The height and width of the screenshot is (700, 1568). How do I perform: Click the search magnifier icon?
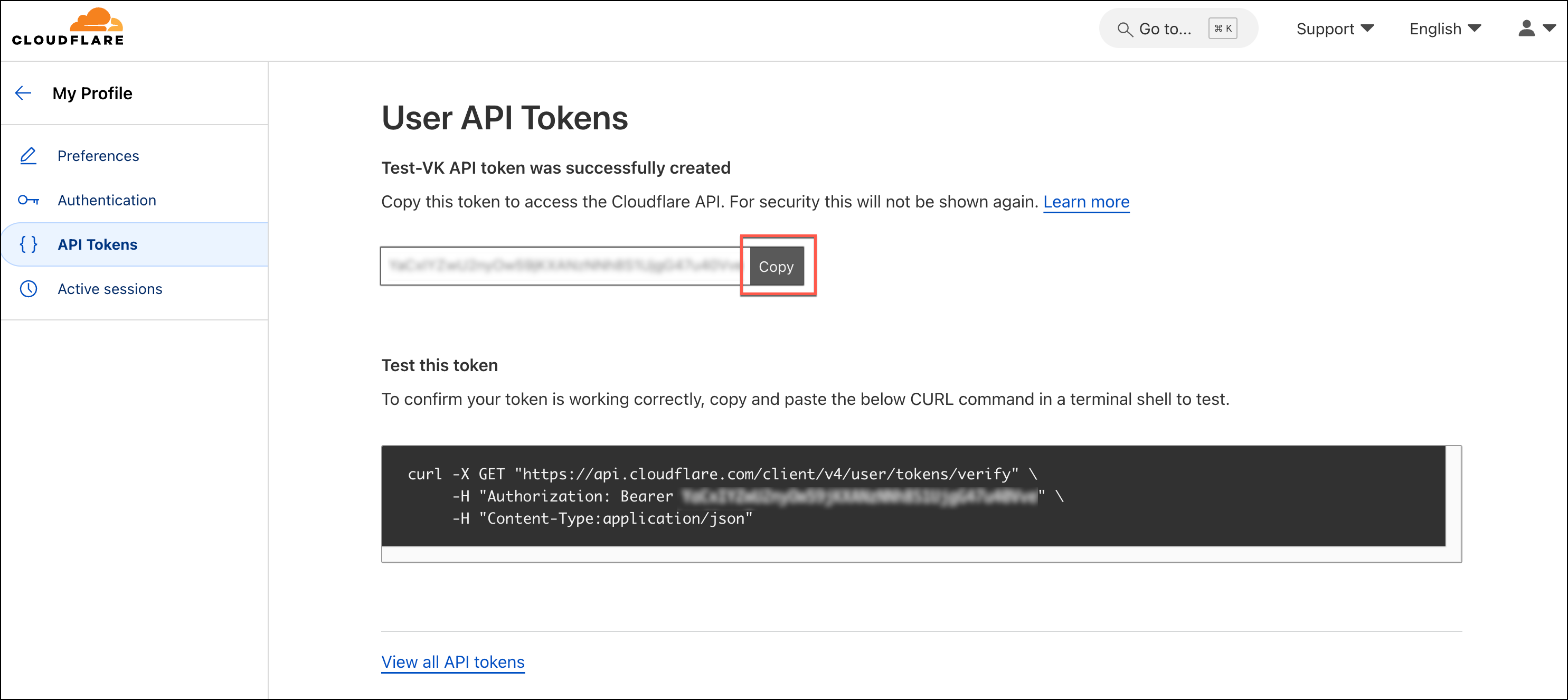[x=1124, y=29]
